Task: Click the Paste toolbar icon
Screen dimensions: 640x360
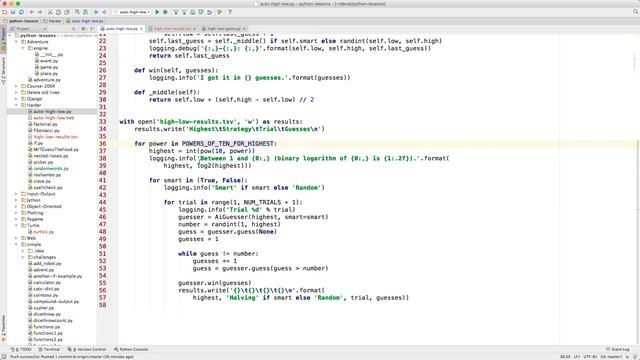Action: tap(67, 12)
